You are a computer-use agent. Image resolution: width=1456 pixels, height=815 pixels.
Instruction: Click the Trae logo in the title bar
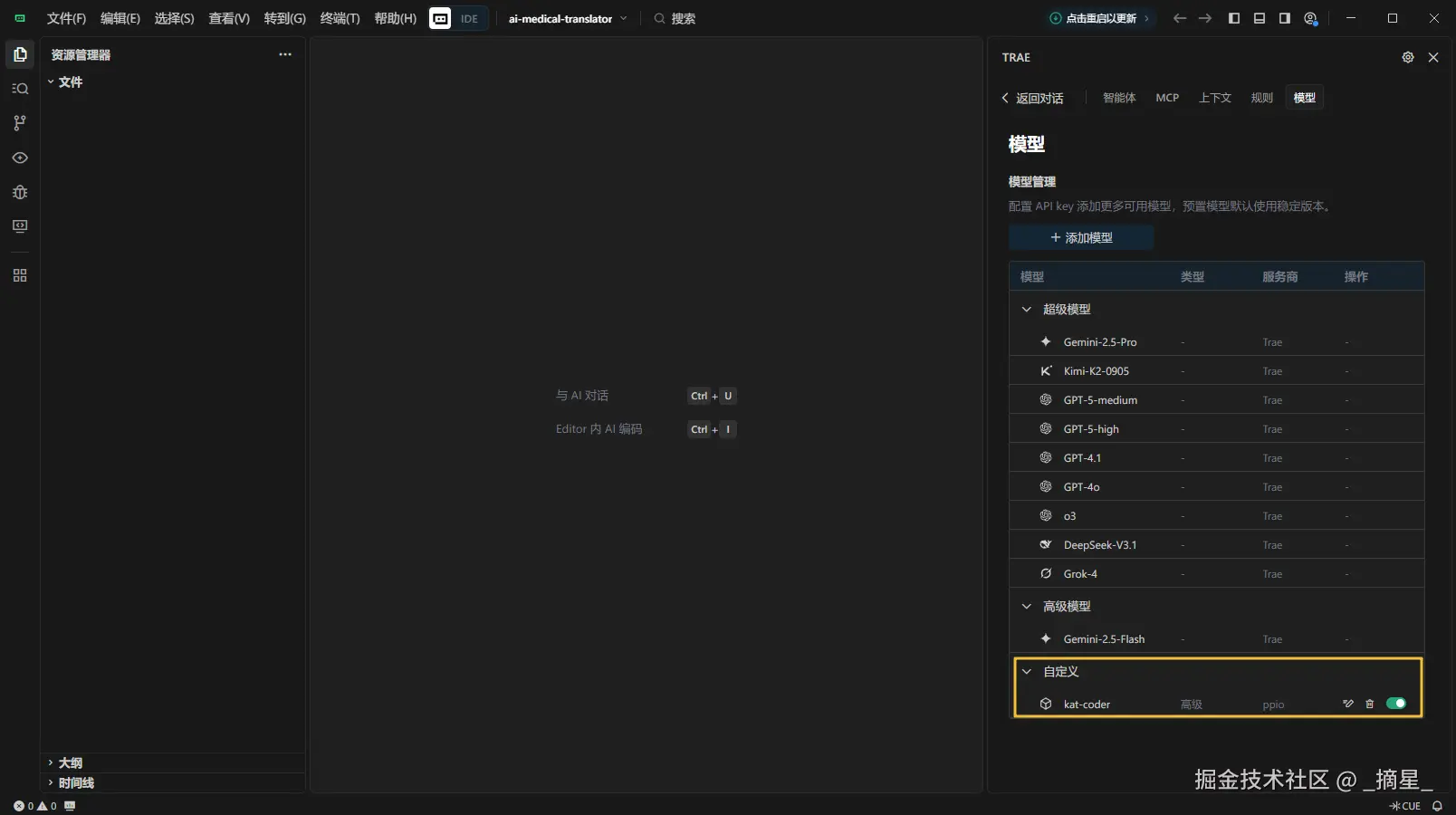point(20,18)
